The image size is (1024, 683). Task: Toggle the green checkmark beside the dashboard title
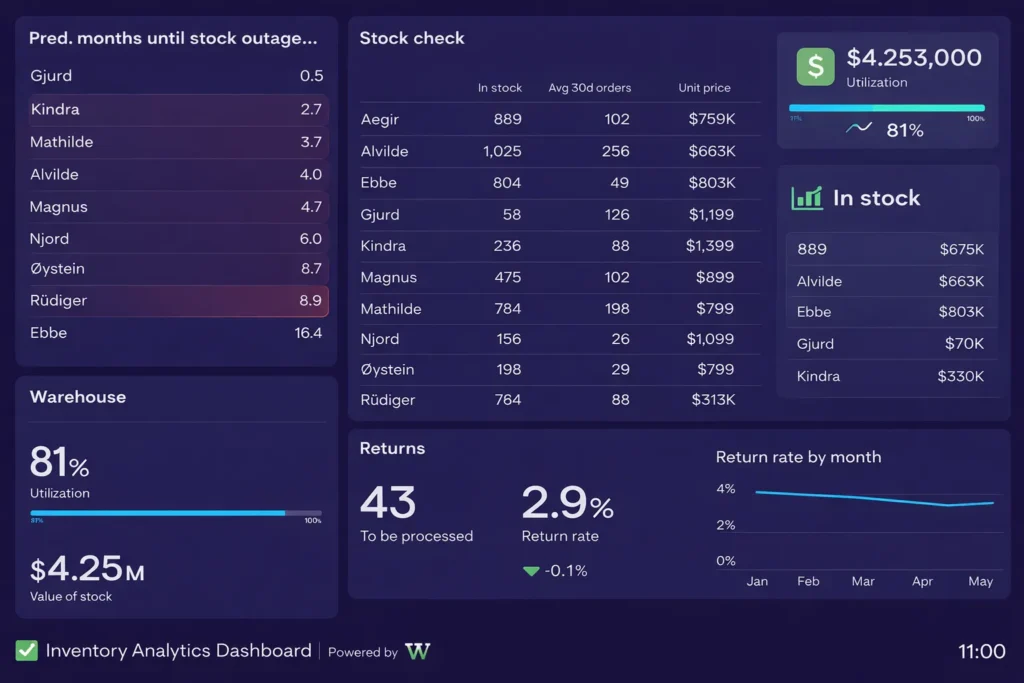(27, 650)
